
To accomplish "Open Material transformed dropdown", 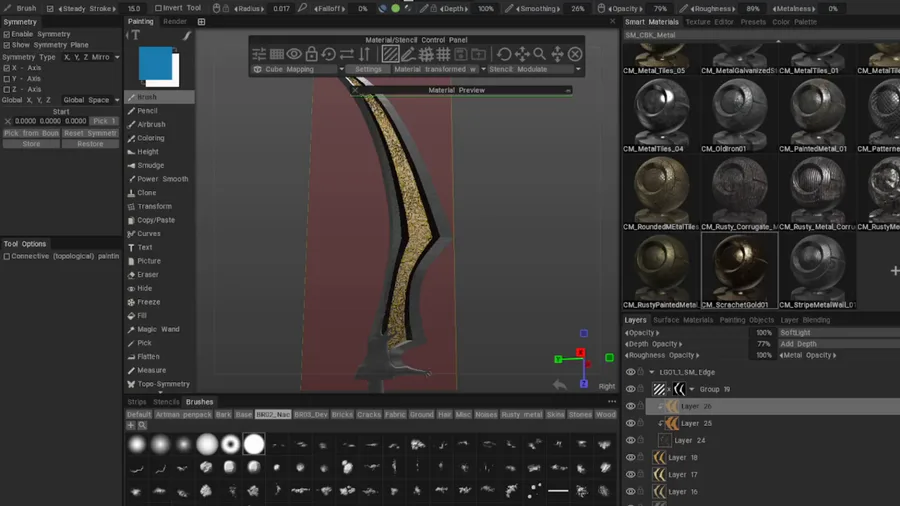I will point(439,69).
